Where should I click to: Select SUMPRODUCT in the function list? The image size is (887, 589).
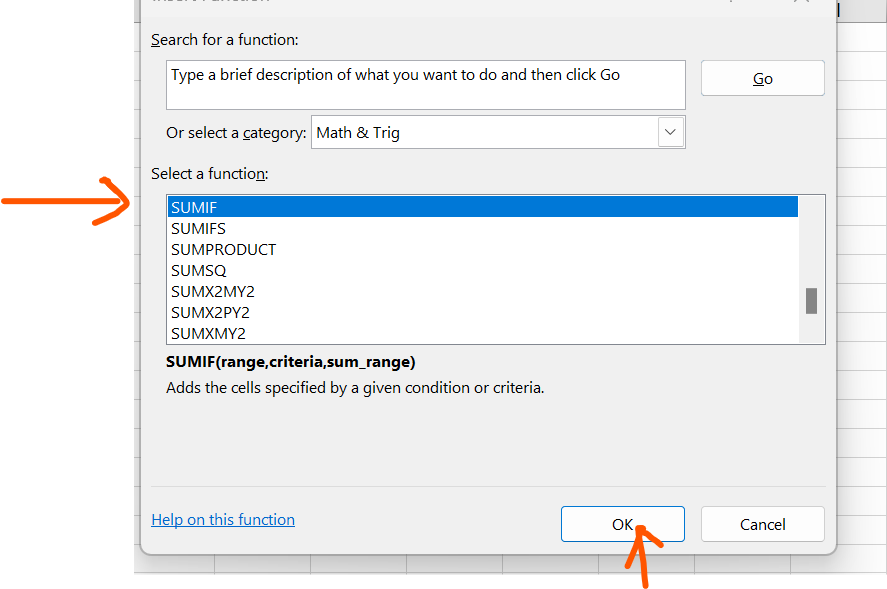483,250
